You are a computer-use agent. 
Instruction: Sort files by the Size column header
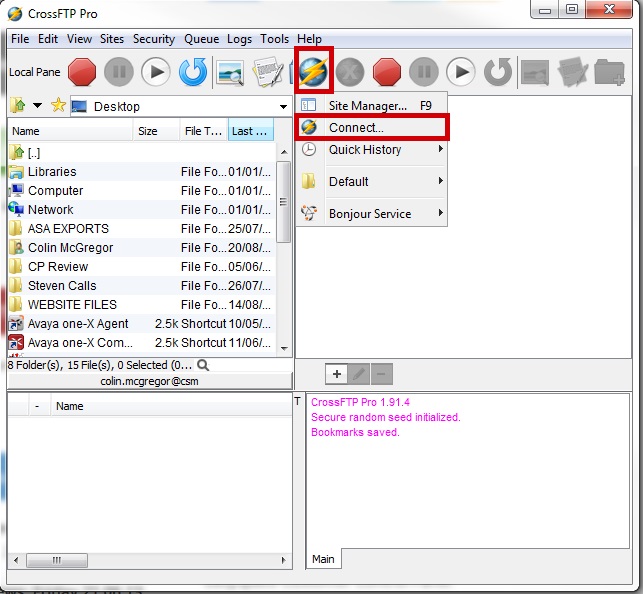(x=148, y=131)
